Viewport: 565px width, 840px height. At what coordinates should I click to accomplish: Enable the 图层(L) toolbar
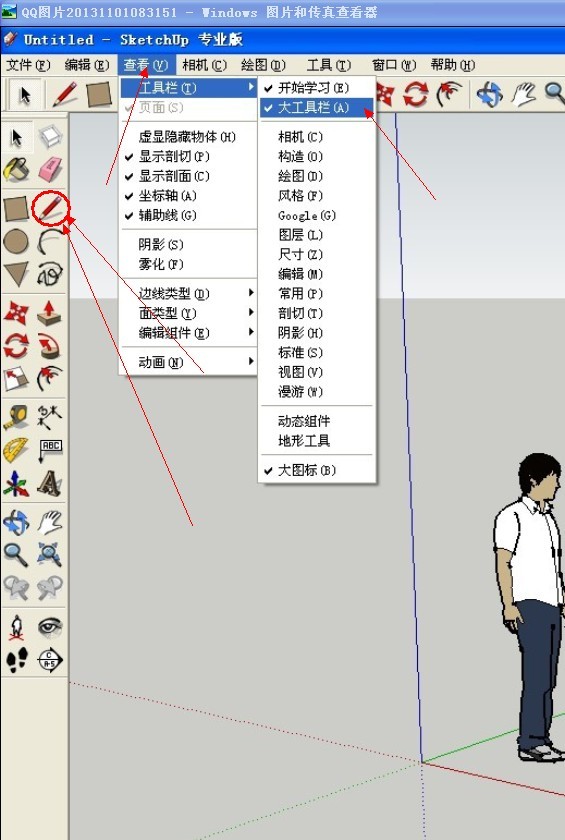tap(317, 235)
